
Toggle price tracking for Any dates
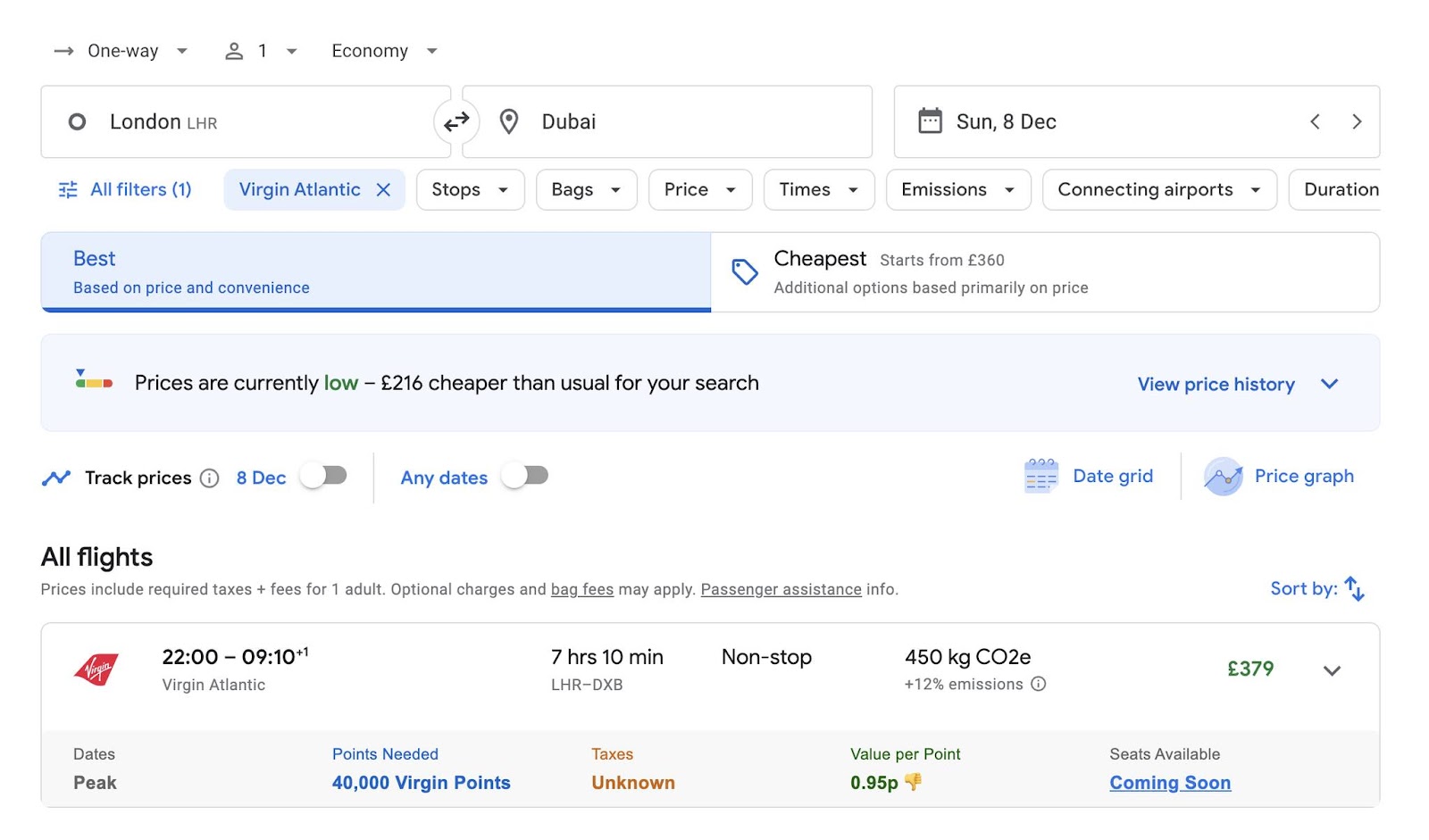point(524,476)
